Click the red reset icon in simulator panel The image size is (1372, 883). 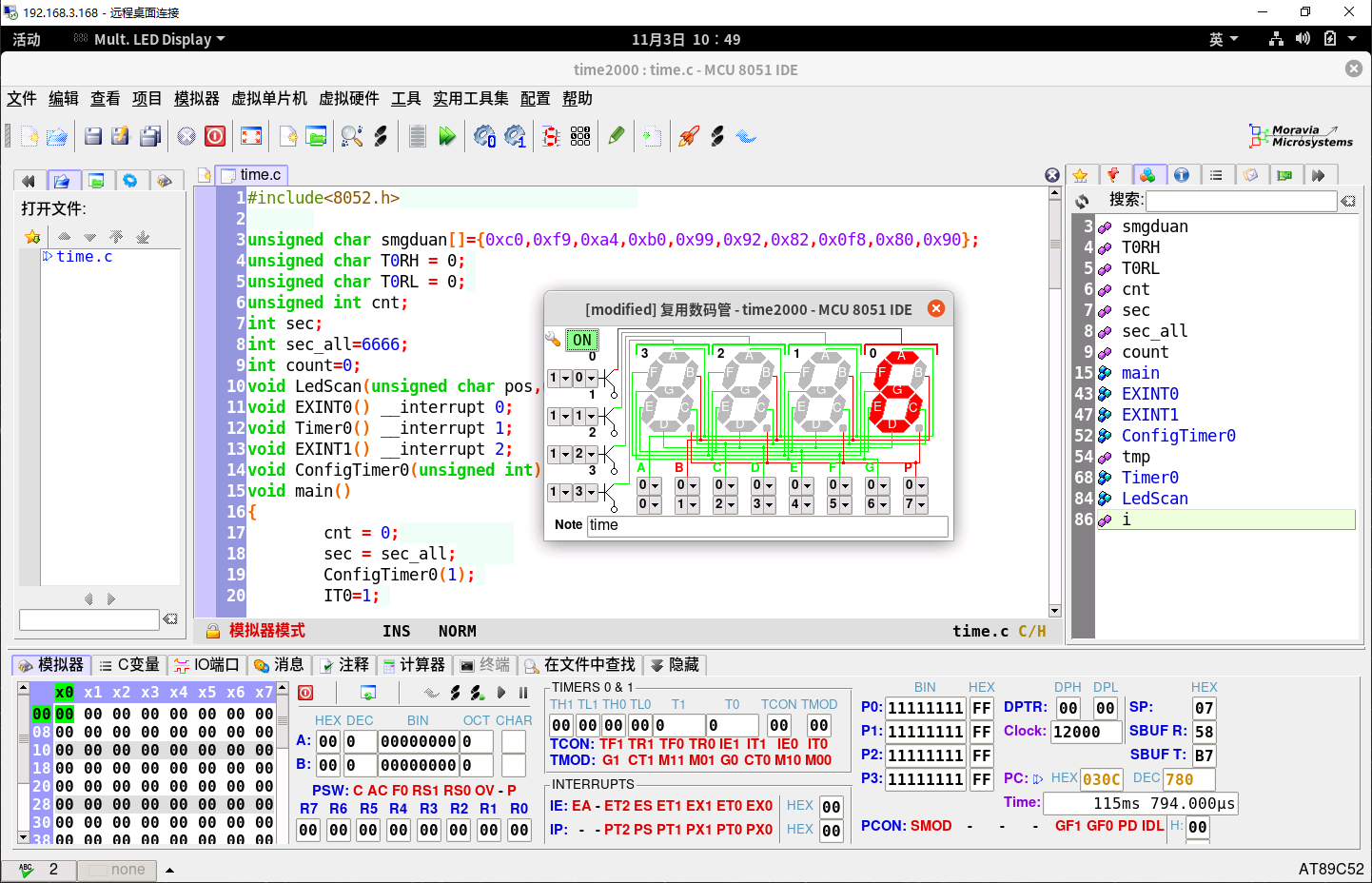305,693
